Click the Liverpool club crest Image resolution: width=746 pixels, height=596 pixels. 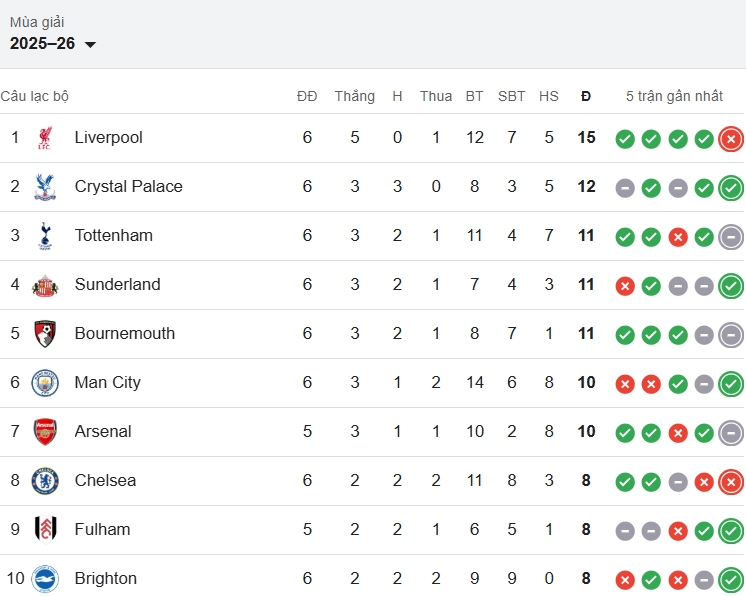[x=45, y=138]
